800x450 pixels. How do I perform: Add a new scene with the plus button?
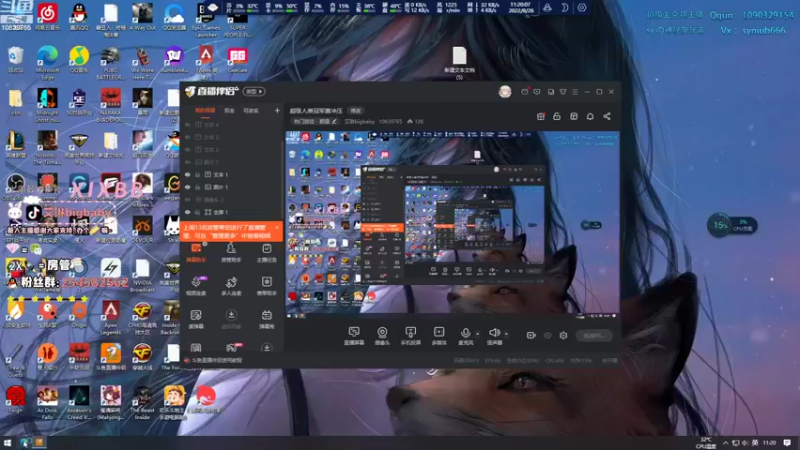point(277,110)
